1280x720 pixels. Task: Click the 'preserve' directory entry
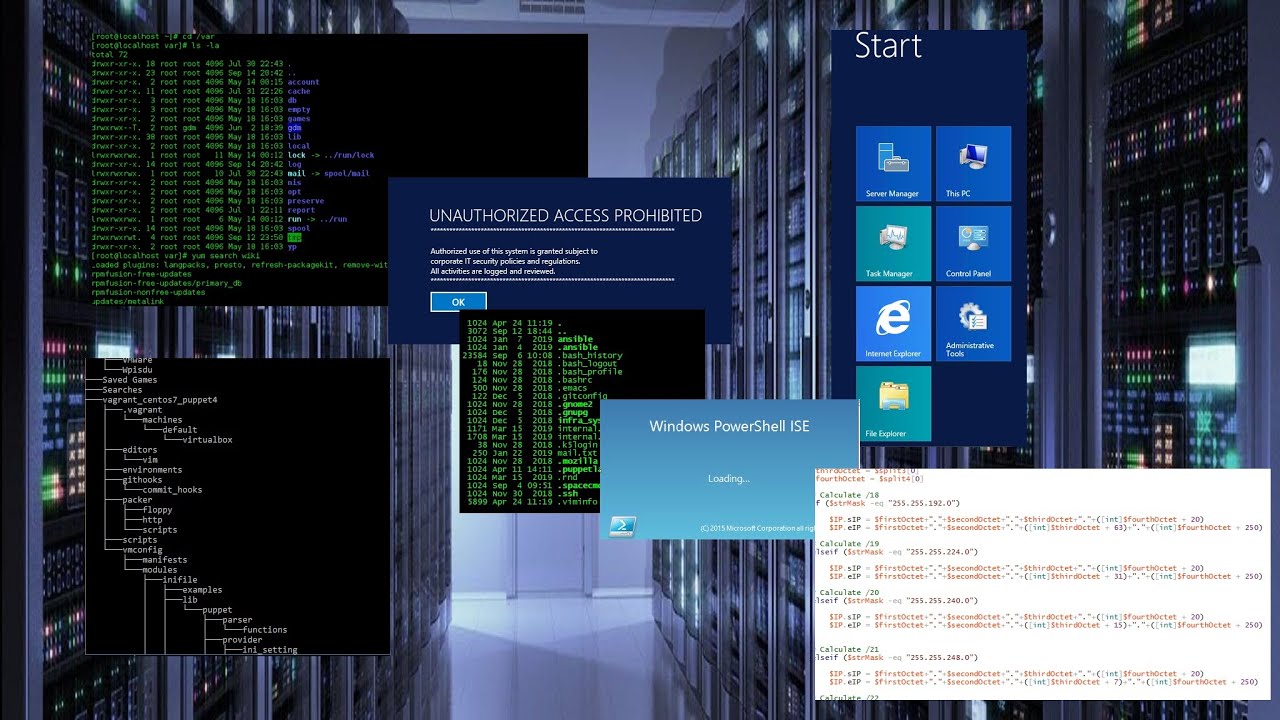(305, 201)
